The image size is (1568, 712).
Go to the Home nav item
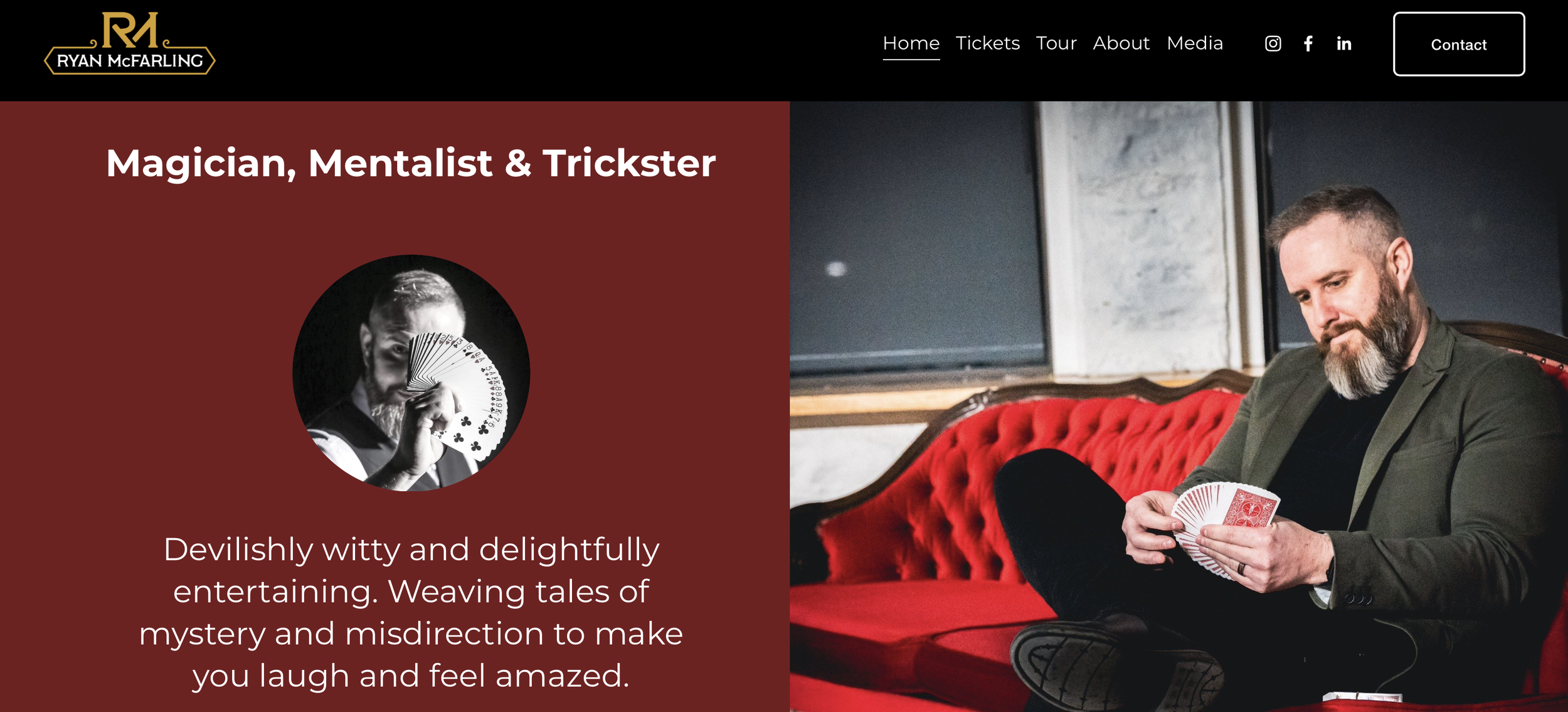click(911, 43)
